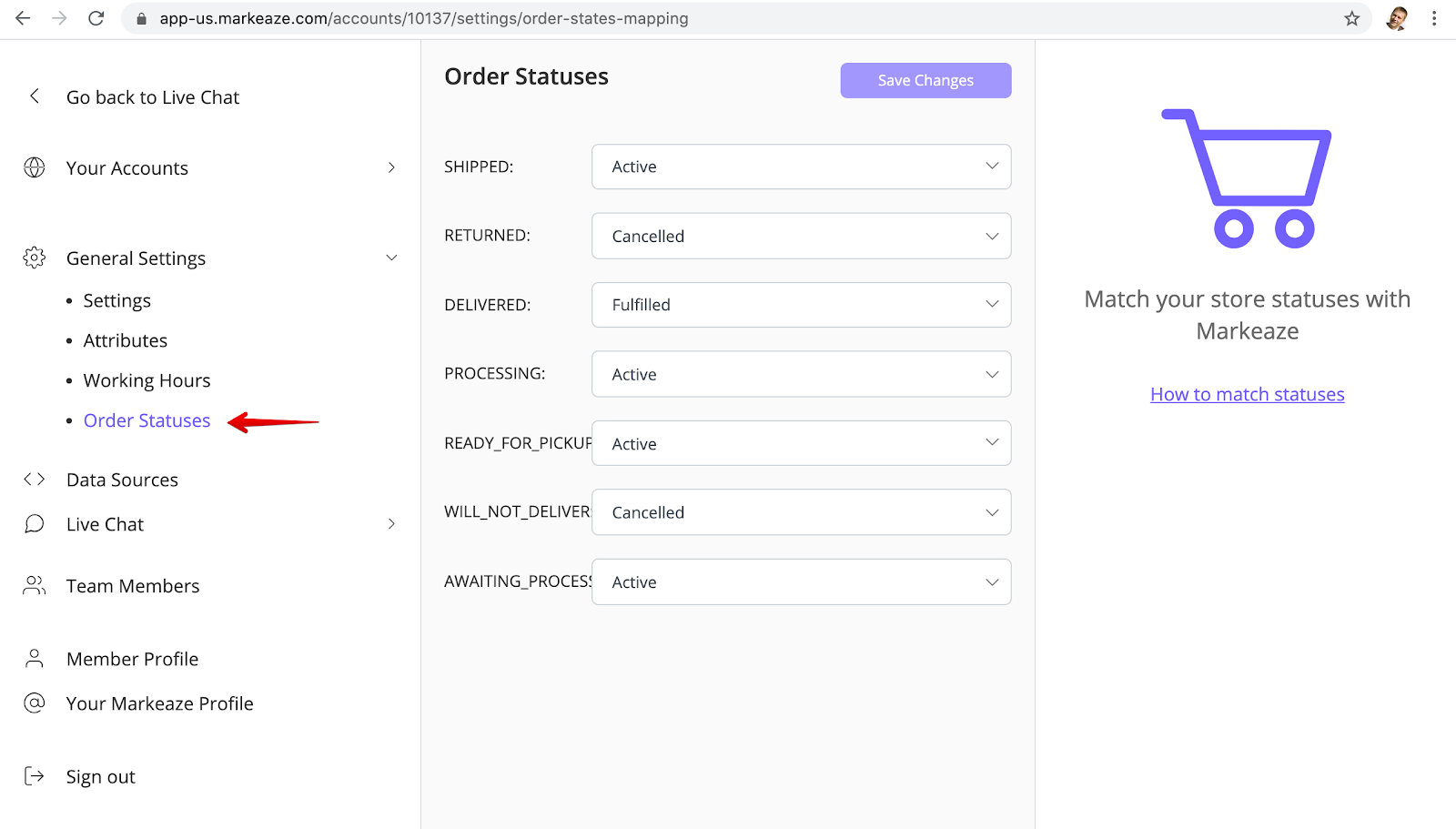Expand the Your Accounts submenu chevron
The width and height of the screenshot is (1456, 829).
coord(391,167)
